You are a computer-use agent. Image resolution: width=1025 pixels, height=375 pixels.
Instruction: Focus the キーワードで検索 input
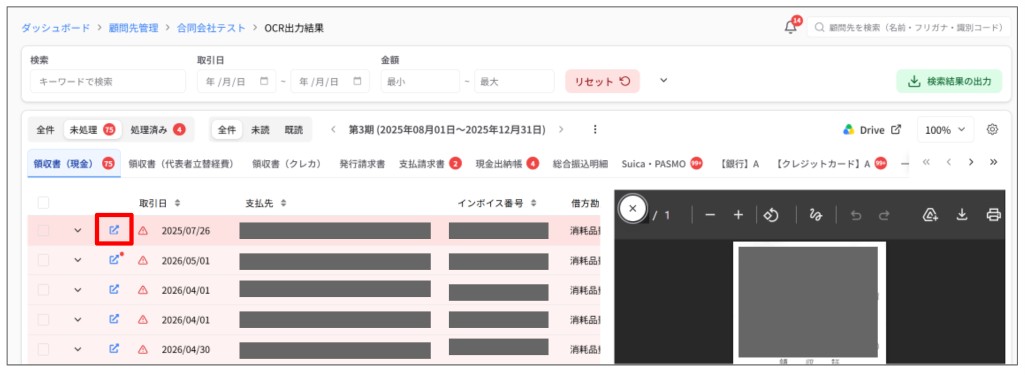tap(108, 82)
